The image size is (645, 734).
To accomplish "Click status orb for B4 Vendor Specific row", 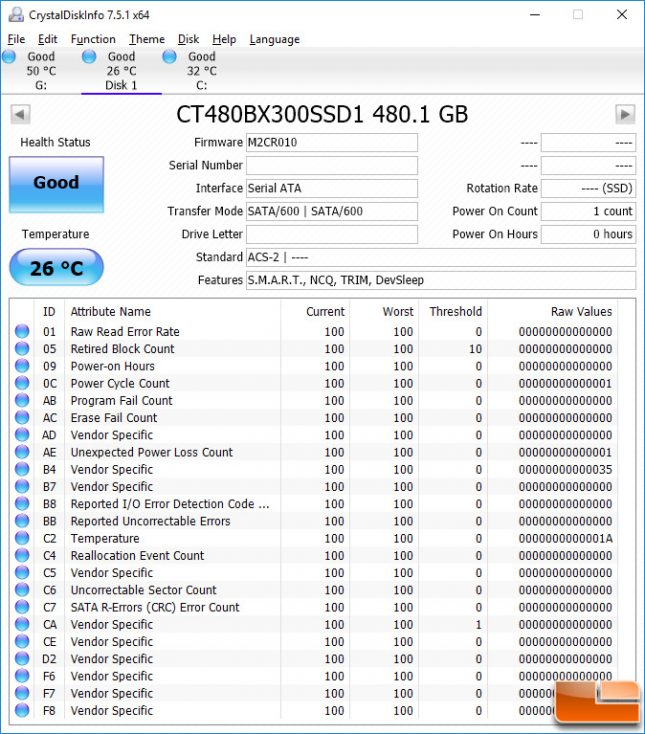I will coord(22,469).
